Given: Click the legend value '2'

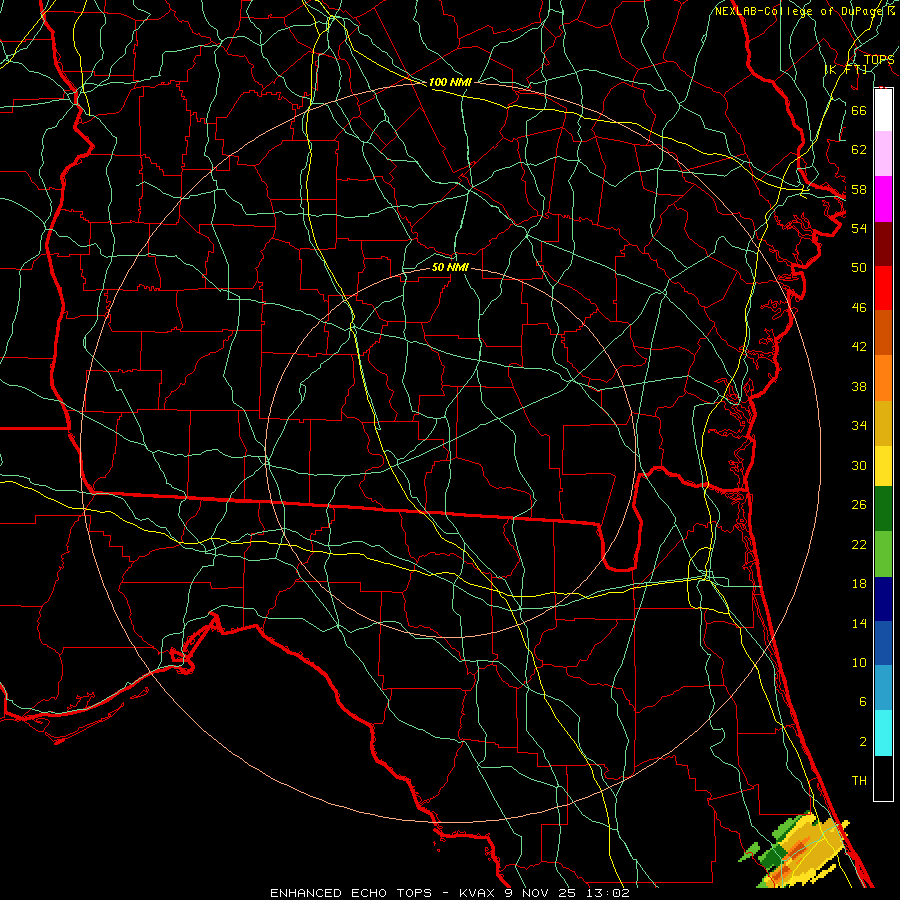Looking at the screenshot, I should (862, 742).
